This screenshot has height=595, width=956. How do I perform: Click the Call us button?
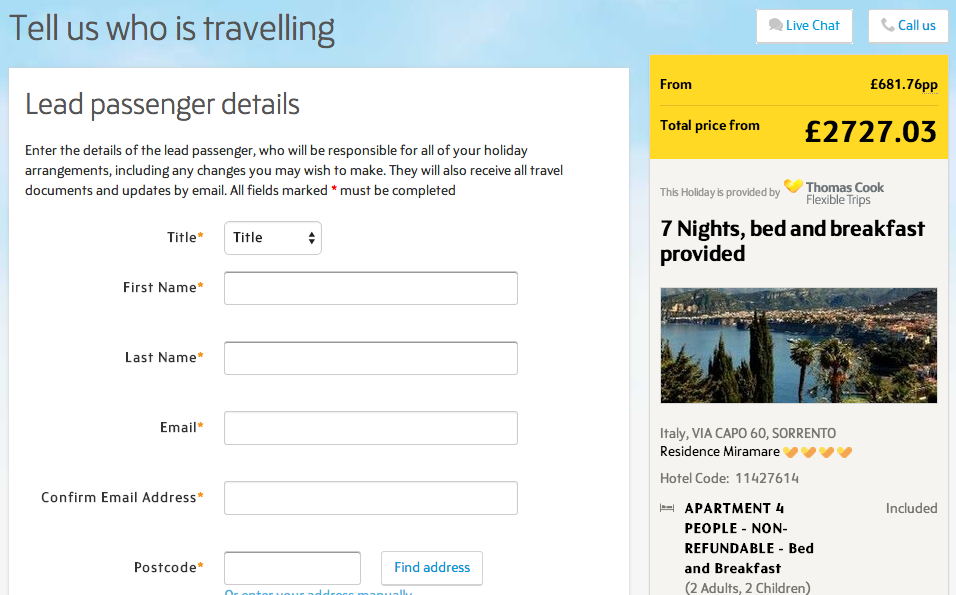click(x=908, y=26)
